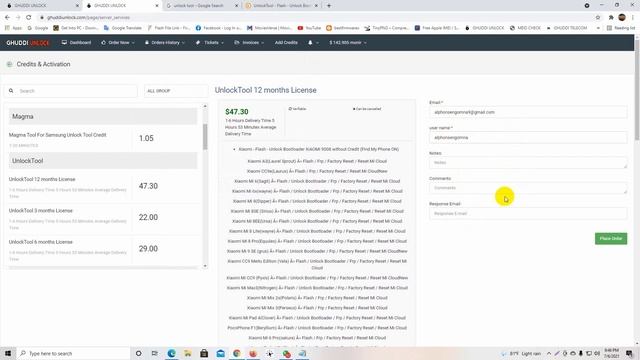Open the Mail app from the taskbar
Screen dimensions: 640x360
(220, 353)
